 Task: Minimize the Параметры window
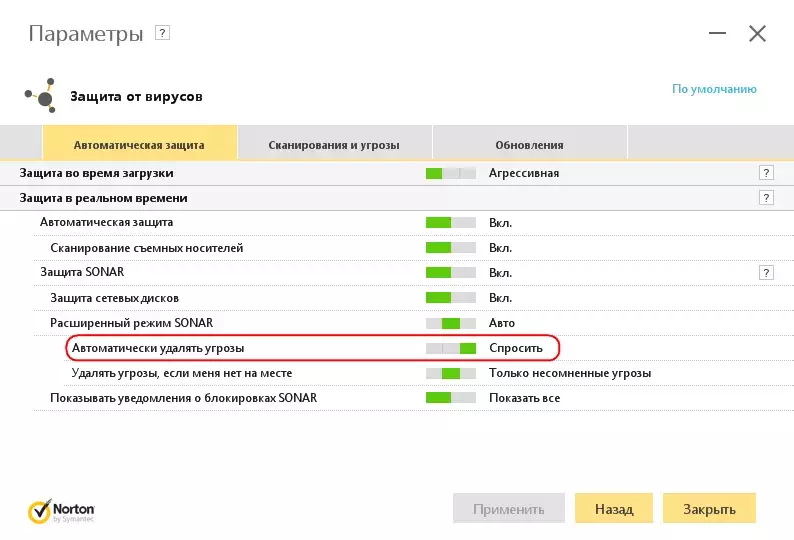(717, 33)
